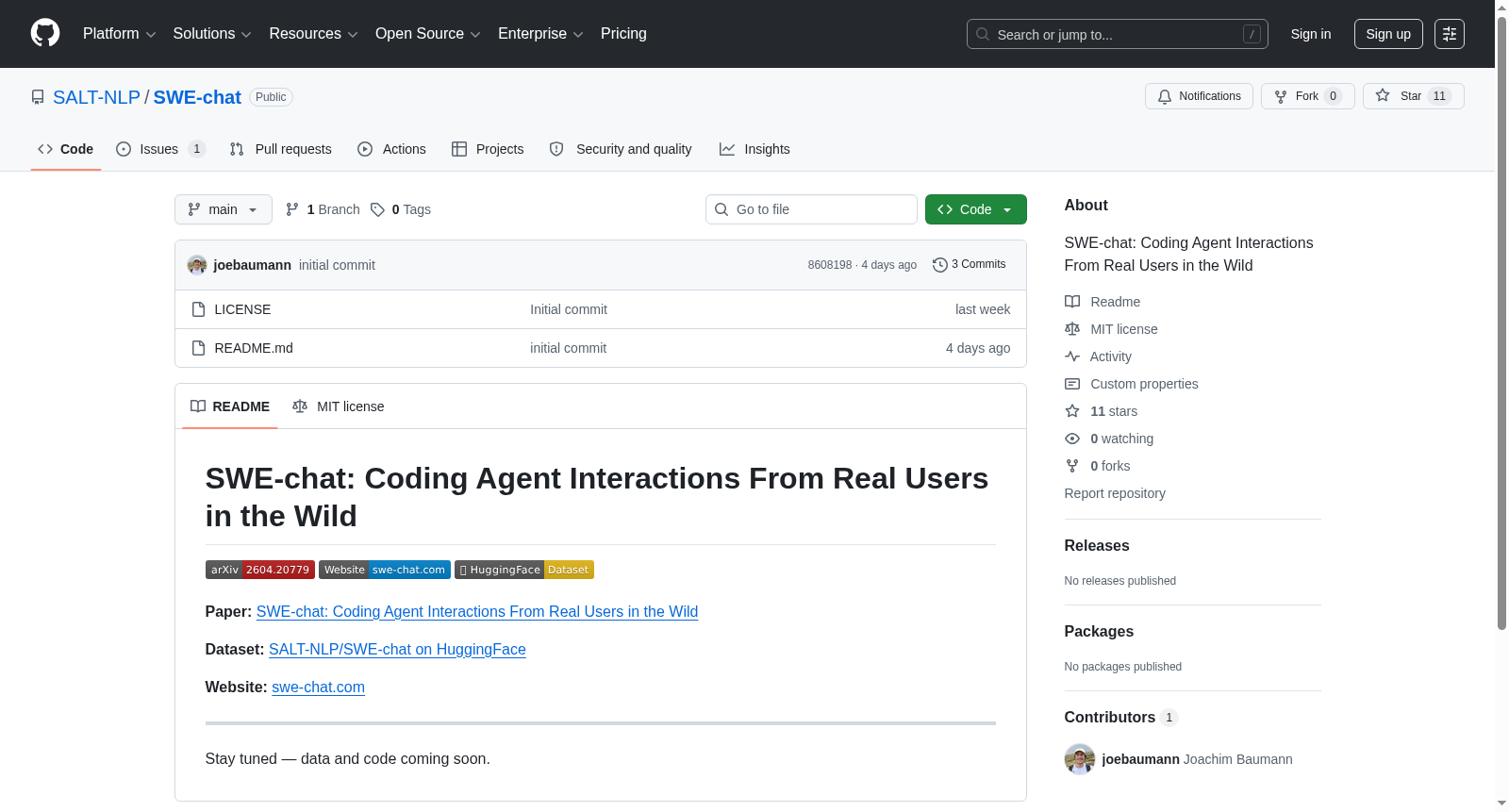Click the arXiv 2604.20779 badge
The width and height of the screenshot is (1509, 812).
tap(260, 570)
